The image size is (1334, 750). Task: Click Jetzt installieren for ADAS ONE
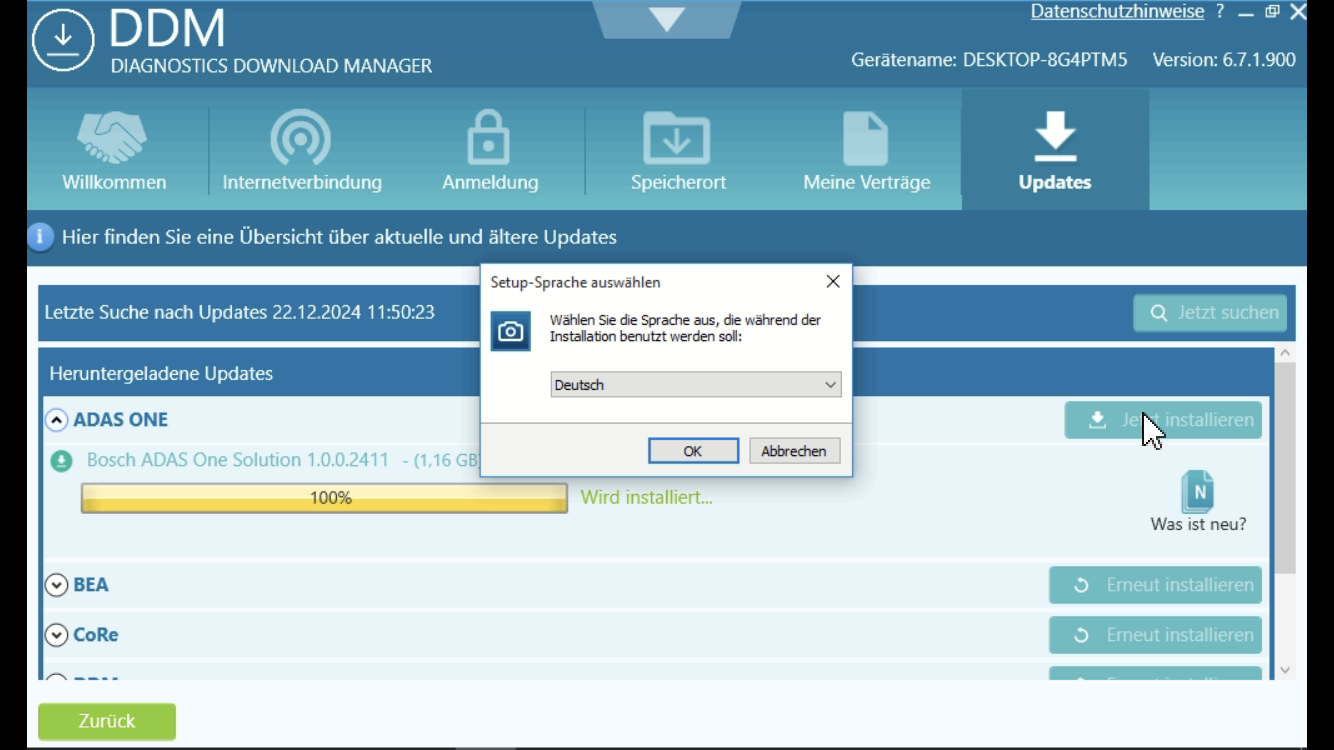coord(1163,420)
